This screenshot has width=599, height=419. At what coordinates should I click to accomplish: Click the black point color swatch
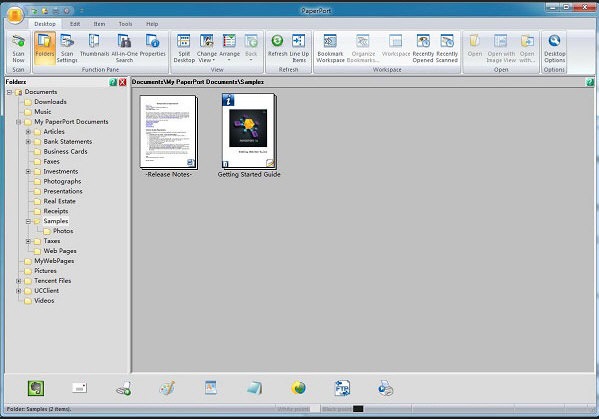[x=358, y=409]
